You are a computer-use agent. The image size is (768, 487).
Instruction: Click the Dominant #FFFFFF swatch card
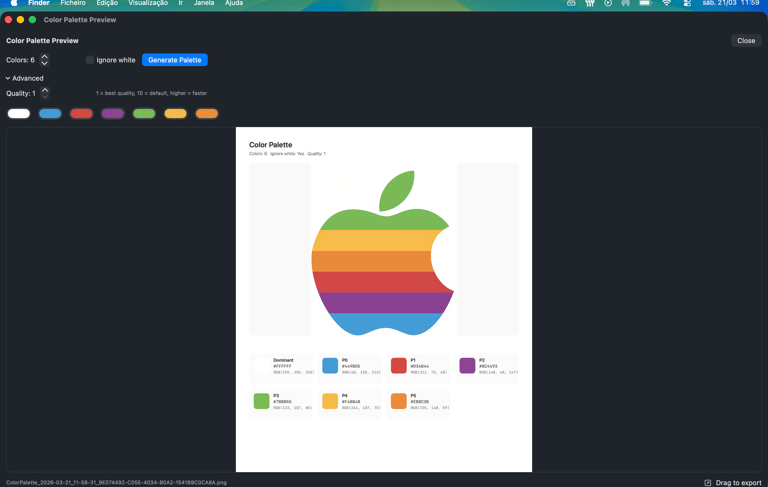pyautogui.click(x=281, y=366)
